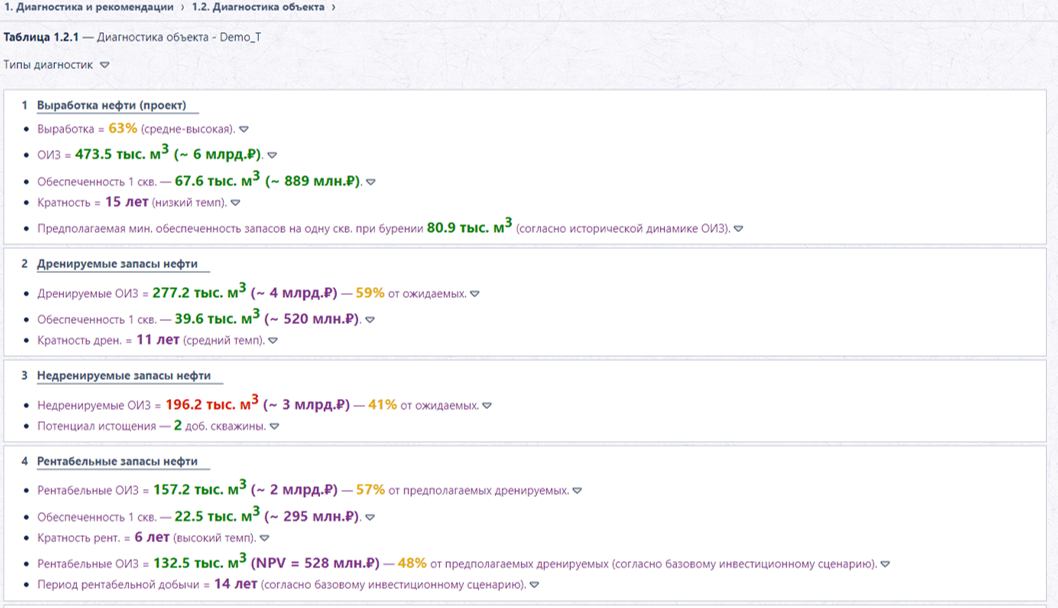
Task: Expand arrow next to ОИЗ 473.5 тыс. м3
Action: point(273,155)
